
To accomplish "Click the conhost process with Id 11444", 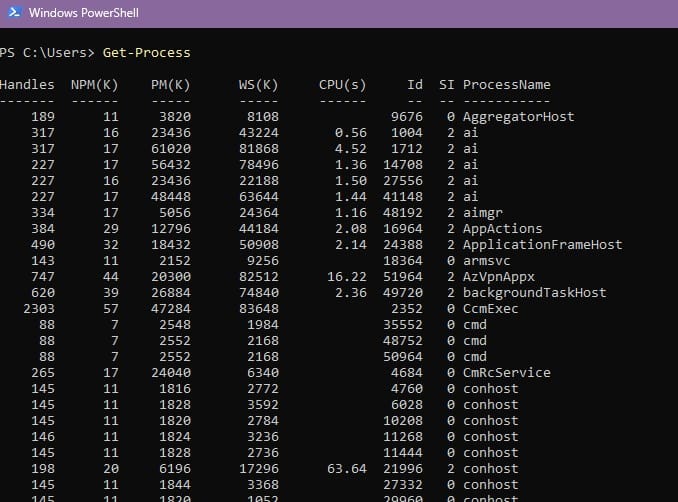I will pyautogui.click(x=490, y=453).
